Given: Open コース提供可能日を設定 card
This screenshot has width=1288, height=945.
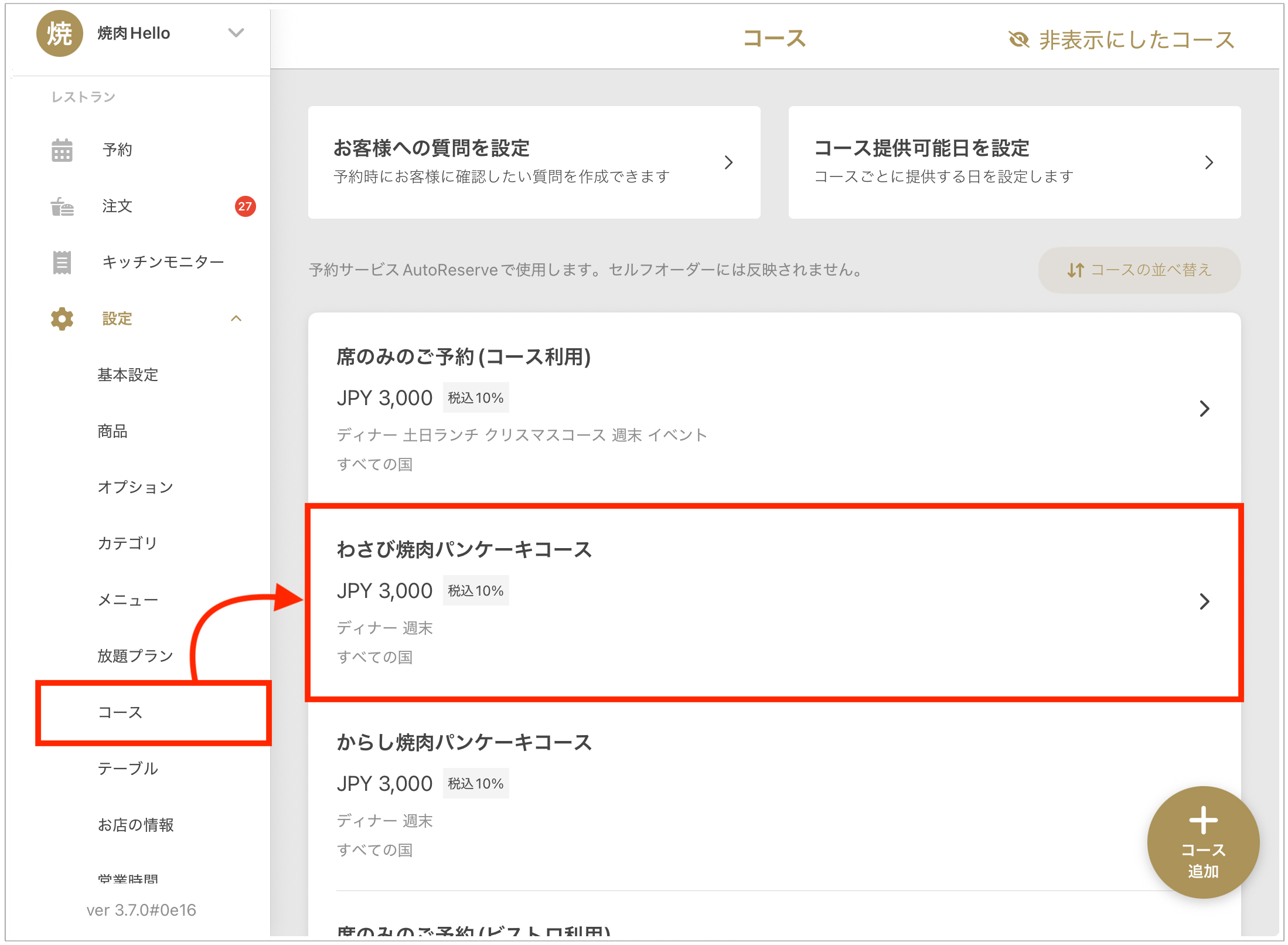Looking at the screenshot, I should tap(1014, 162).
